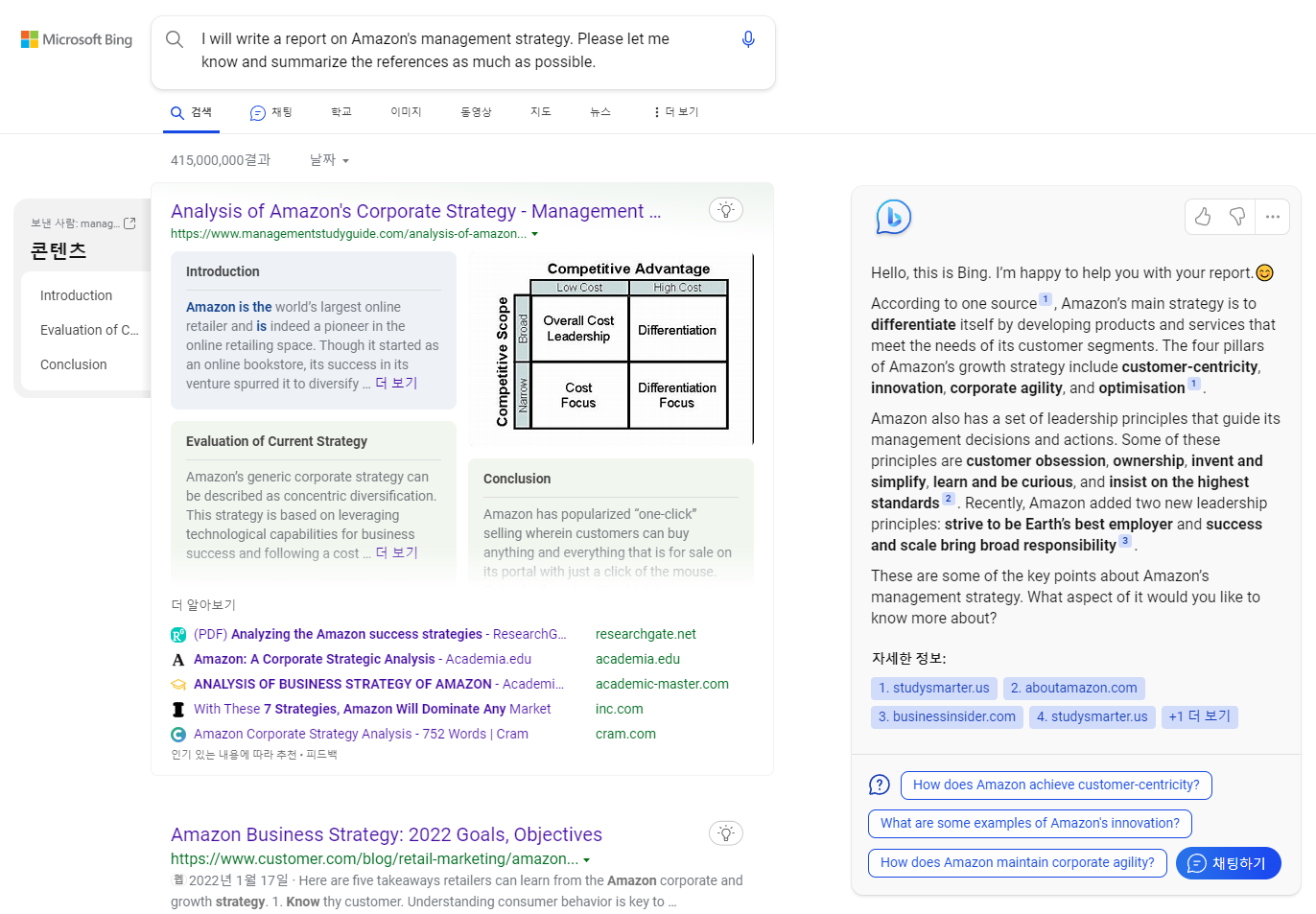Open the 날짜 date filter dropdown
This screenshot has height=914, width=1316.
(329, 160)
